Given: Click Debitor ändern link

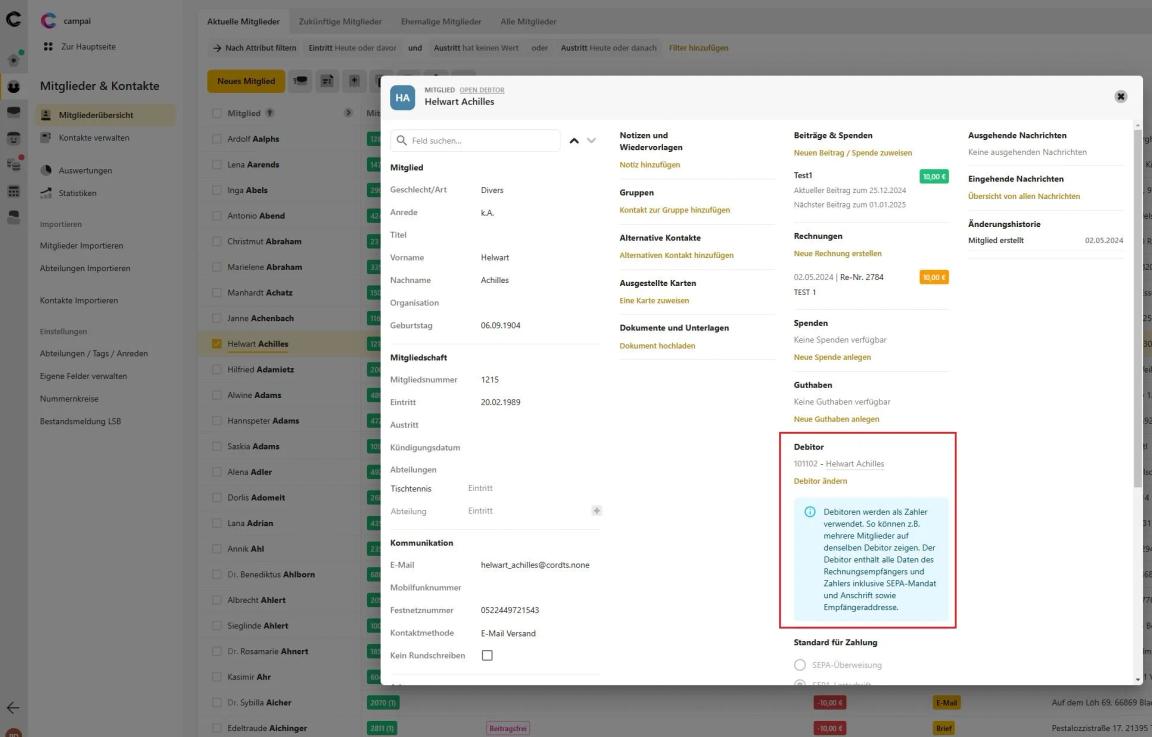Looking at the screenshot, I should coord(820,481).
